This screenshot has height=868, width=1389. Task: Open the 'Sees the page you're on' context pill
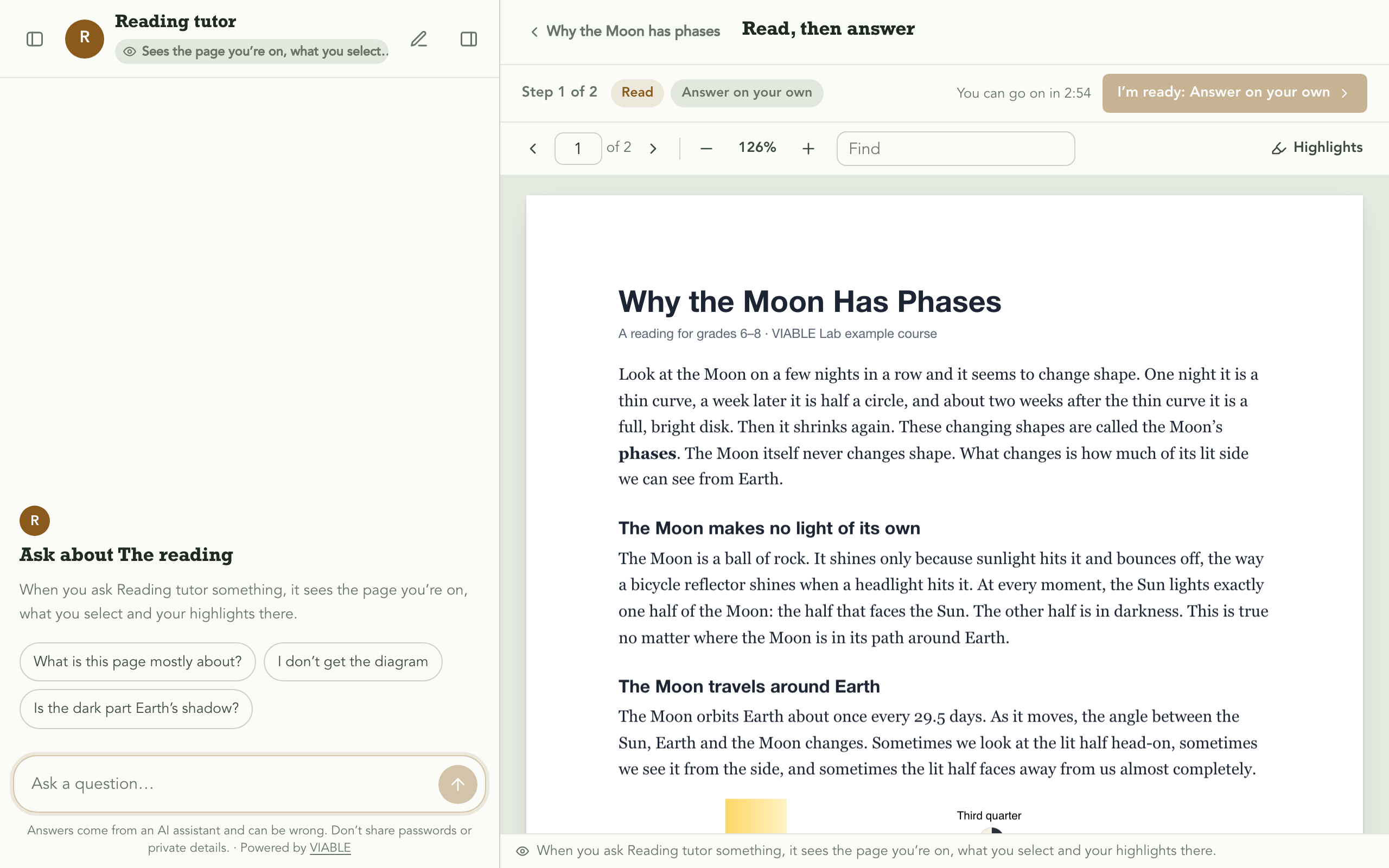[252, 52]
